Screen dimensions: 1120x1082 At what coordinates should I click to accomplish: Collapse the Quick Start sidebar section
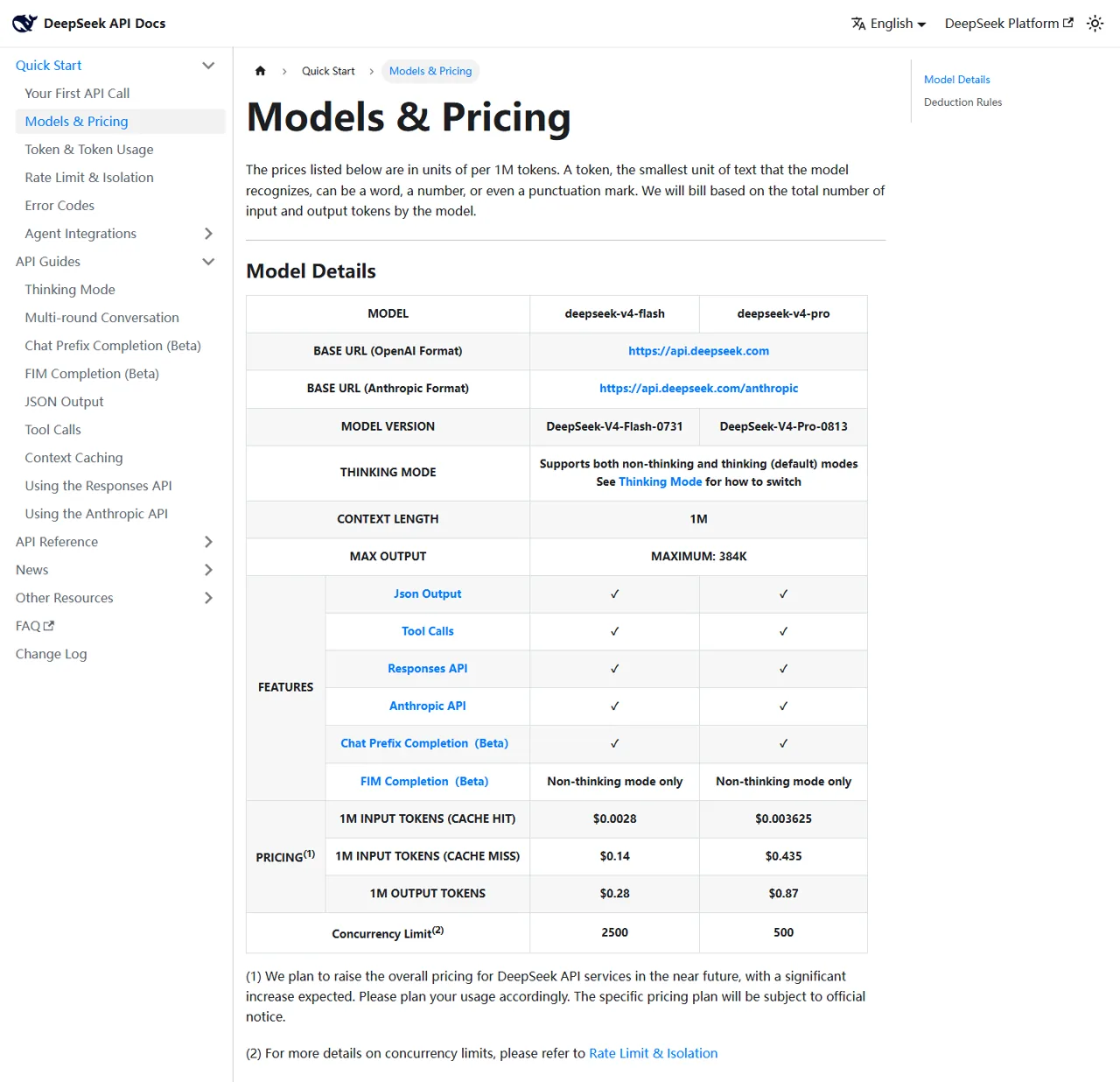(x=208, y=66)
